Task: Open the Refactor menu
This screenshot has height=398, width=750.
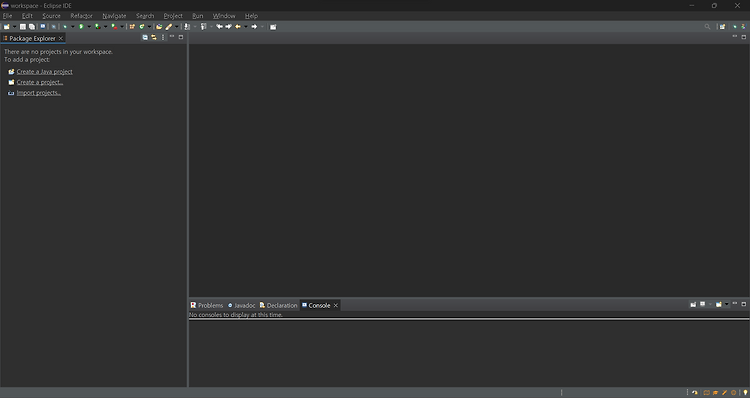Action: pyautogui.click(x=81, y=16)
